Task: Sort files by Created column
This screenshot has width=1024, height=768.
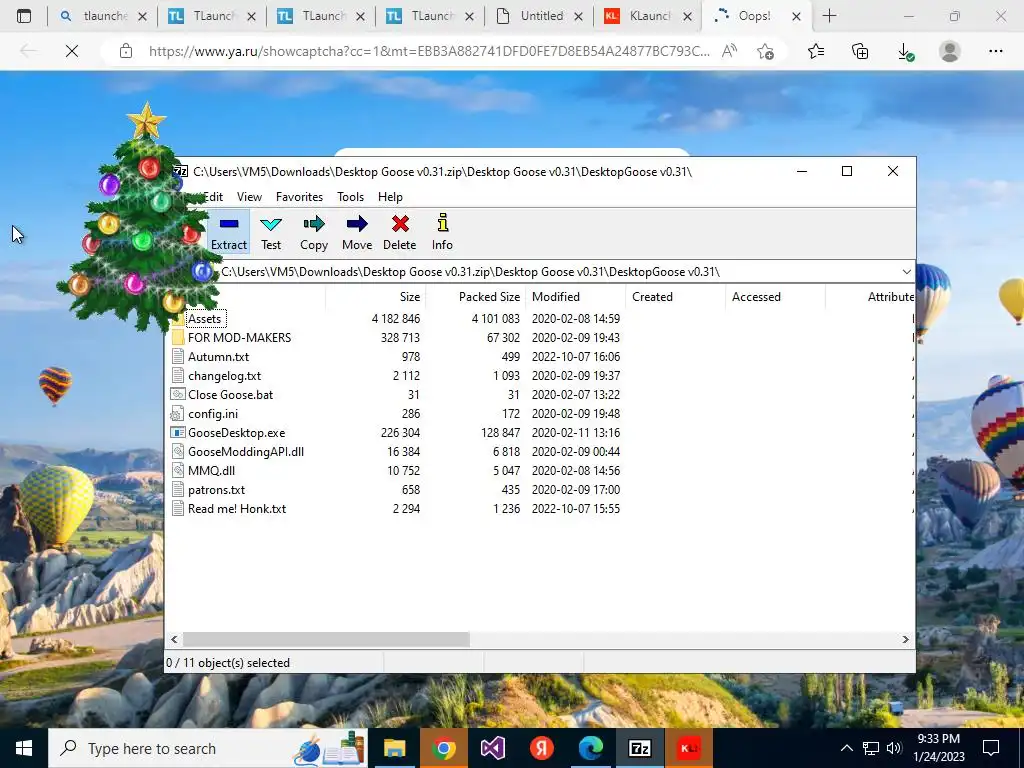Action: click(x=652, y=296)
